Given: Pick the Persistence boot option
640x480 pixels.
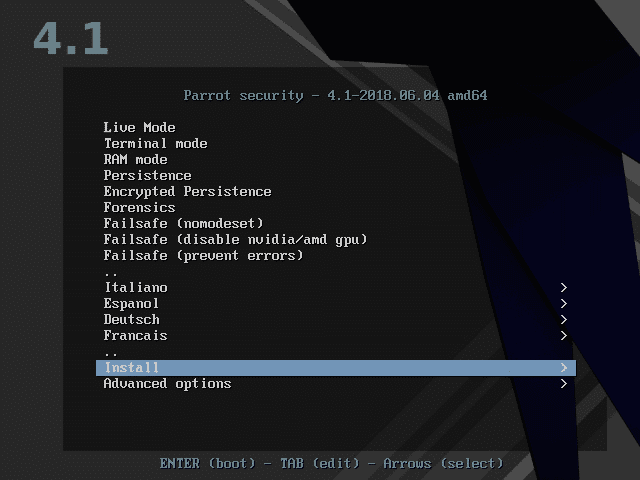Looking at the screenshot, I should point(147,175).
